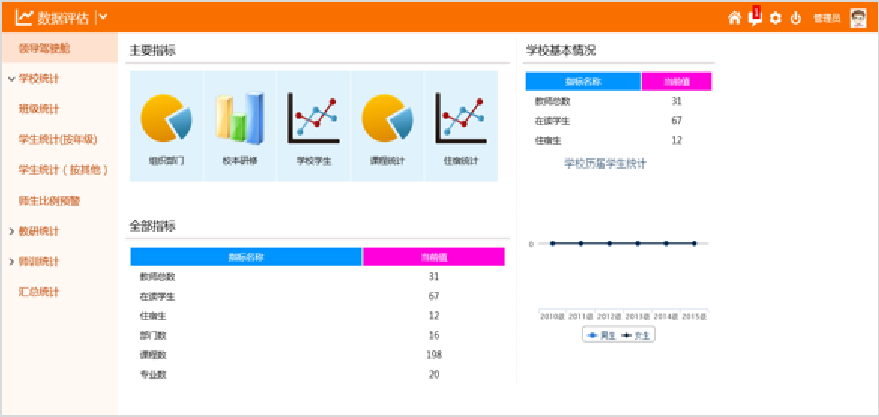Select 领导驾驶舱 in the sidebar
The image size is (879, 417).
tap(44, 47)
